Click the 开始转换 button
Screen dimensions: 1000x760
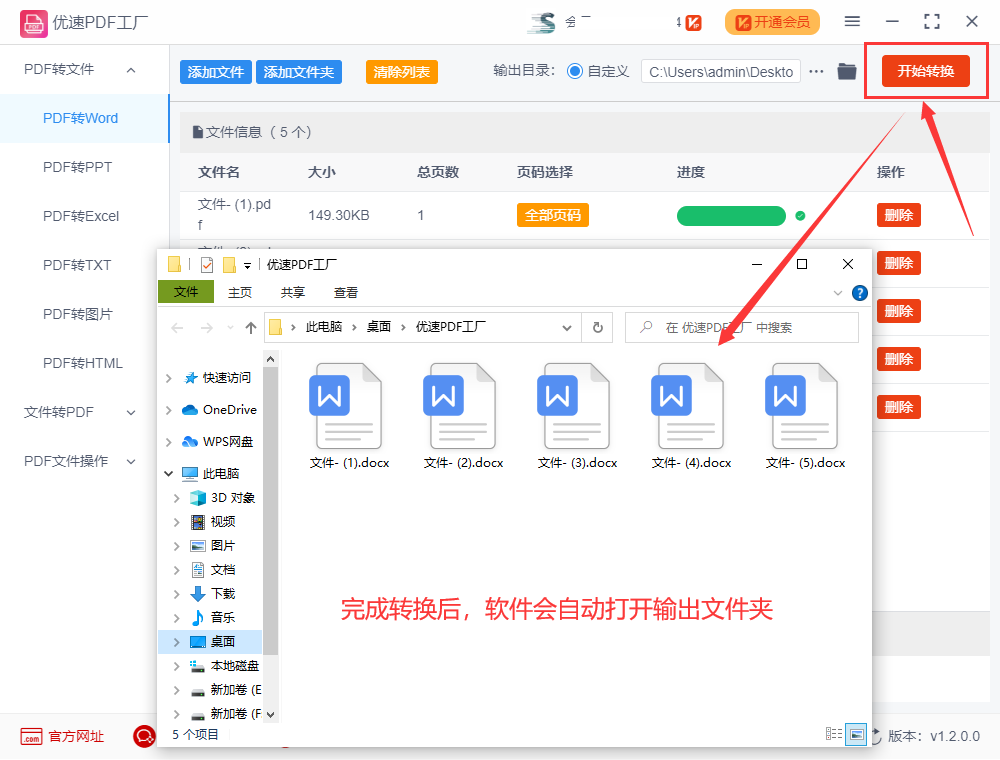coord(925,71)
